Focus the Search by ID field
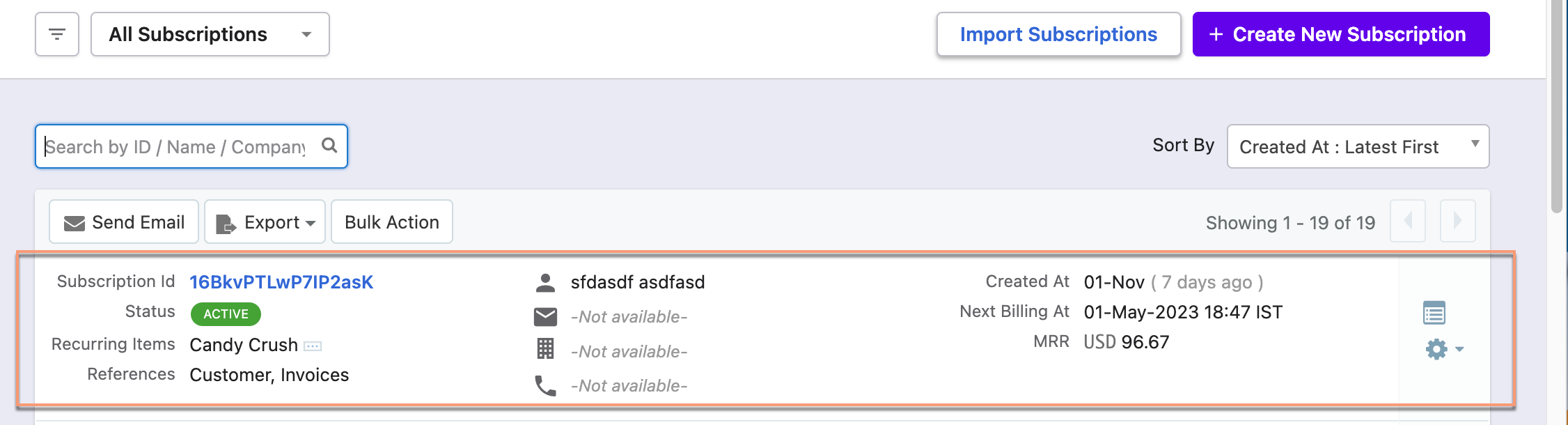1568x425 pixels. (174, 147)
